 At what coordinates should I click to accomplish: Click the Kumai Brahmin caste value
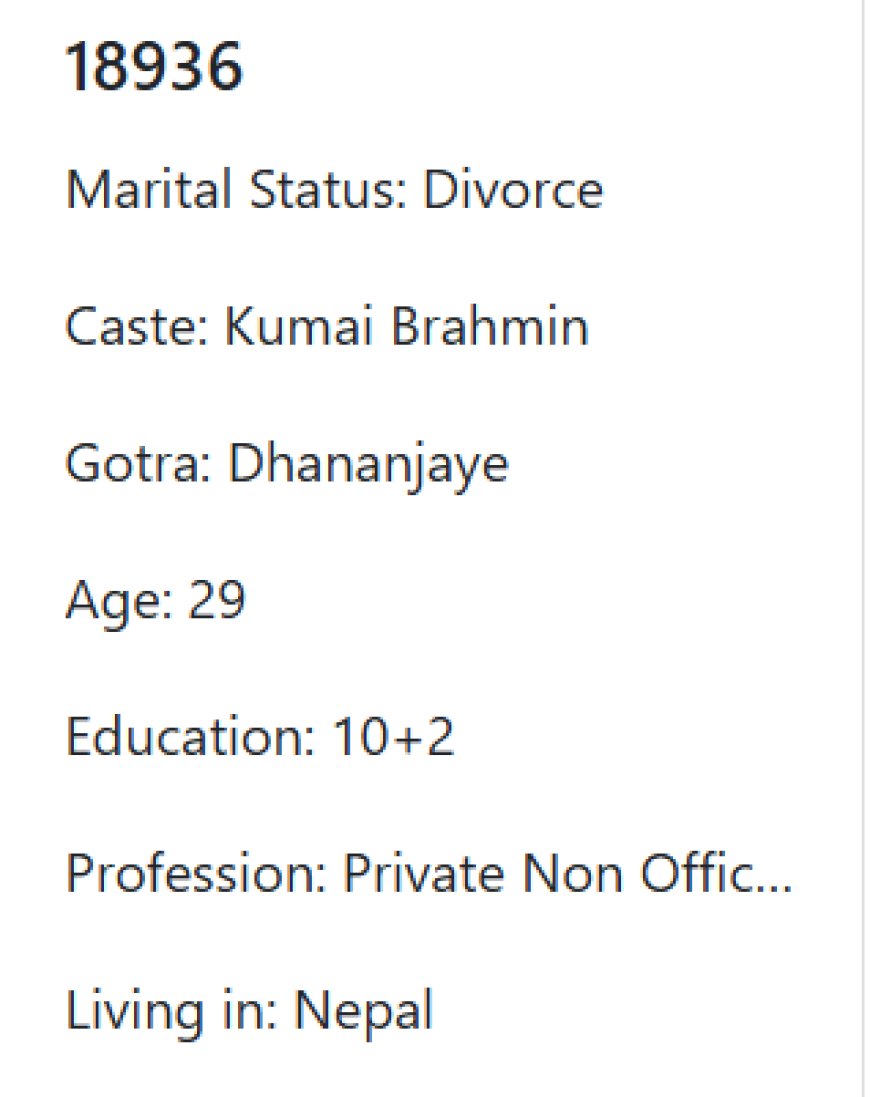pyautogui.click(x=406, y=326)
